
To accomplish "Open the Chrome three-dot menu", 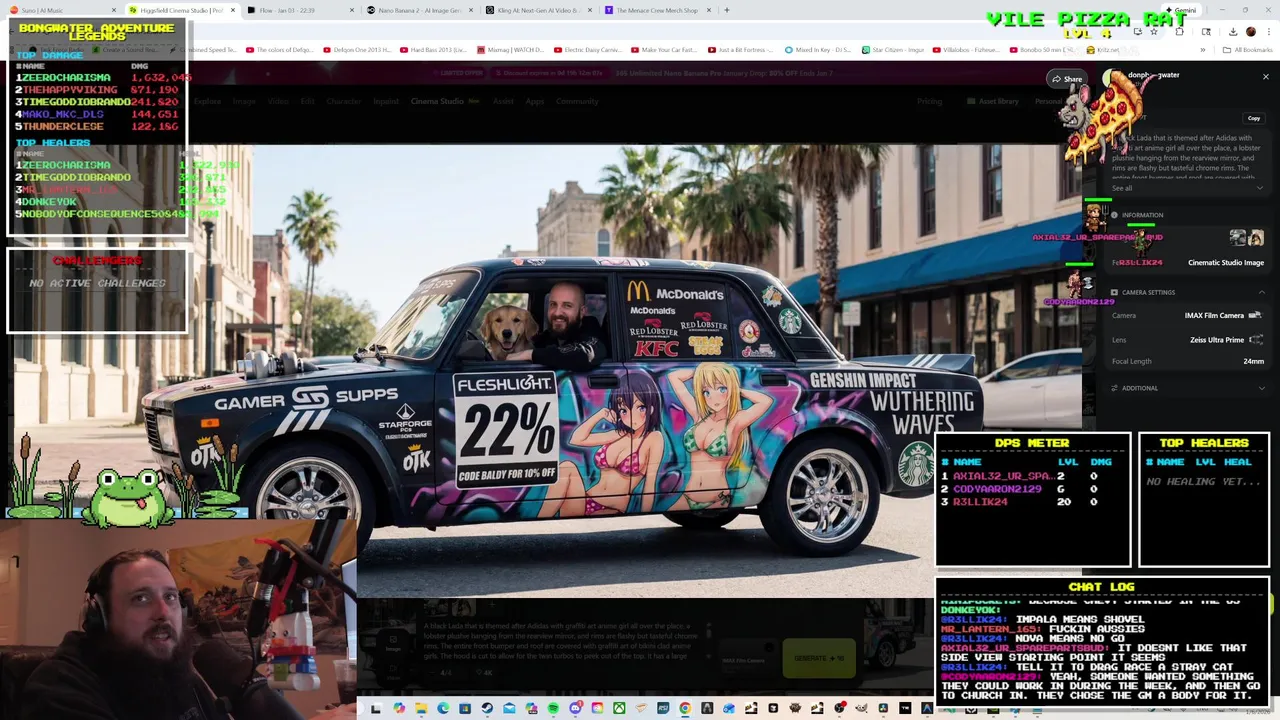I will pyautogui.click(x=1268, y=32).
